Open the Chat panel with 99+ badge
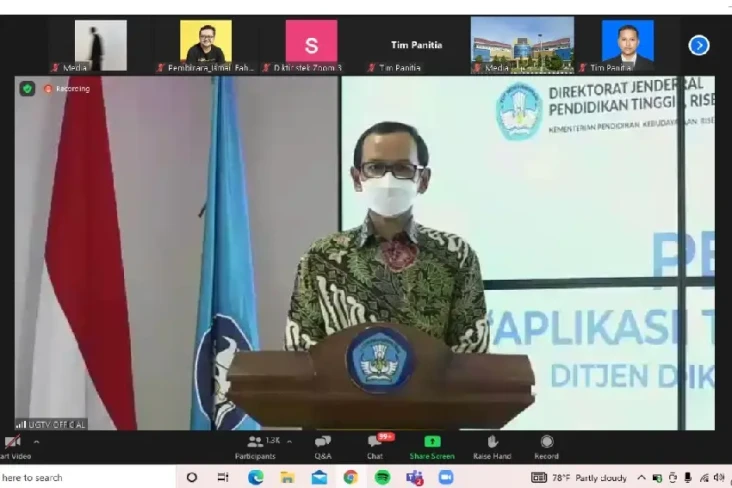 (375, 447)
